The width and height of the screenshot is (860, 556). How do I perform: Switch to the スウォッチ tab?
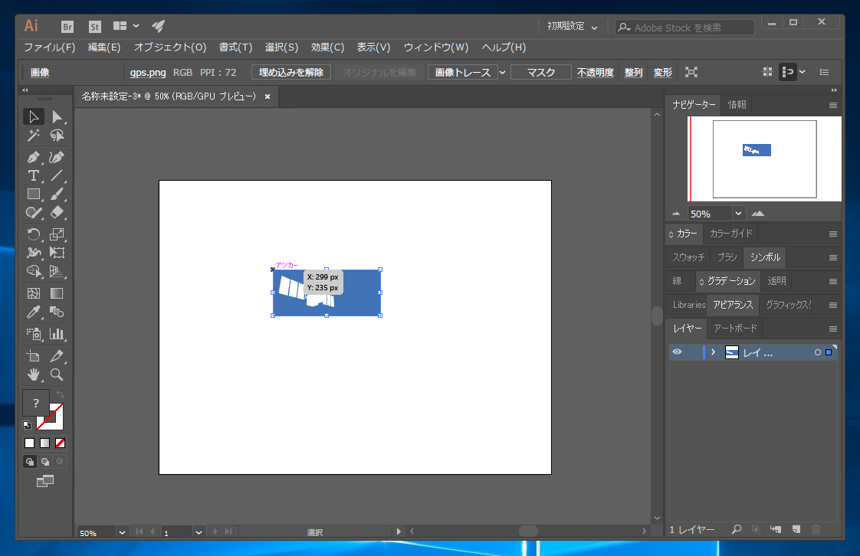(x=688, y=257)
